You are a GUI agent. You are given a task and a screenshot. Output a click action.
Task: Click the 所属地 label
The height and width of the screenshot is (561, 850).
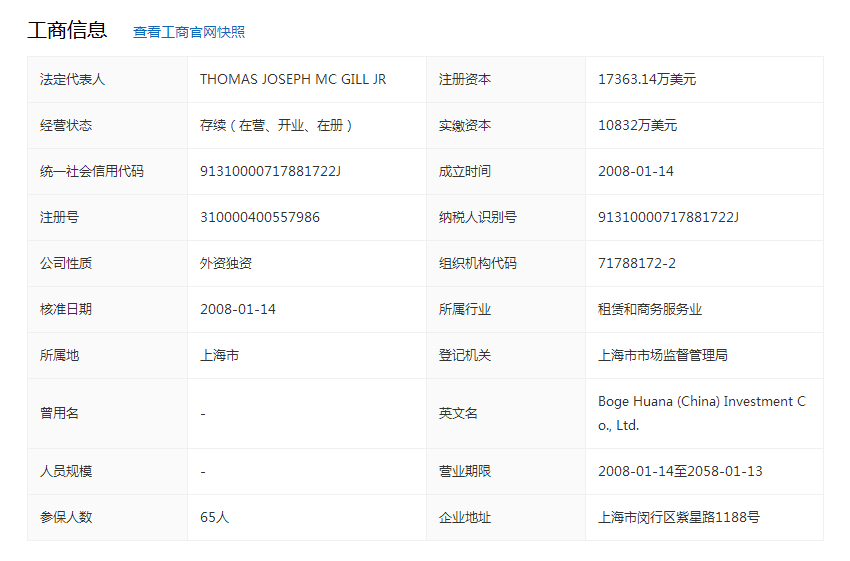[59, 356]
